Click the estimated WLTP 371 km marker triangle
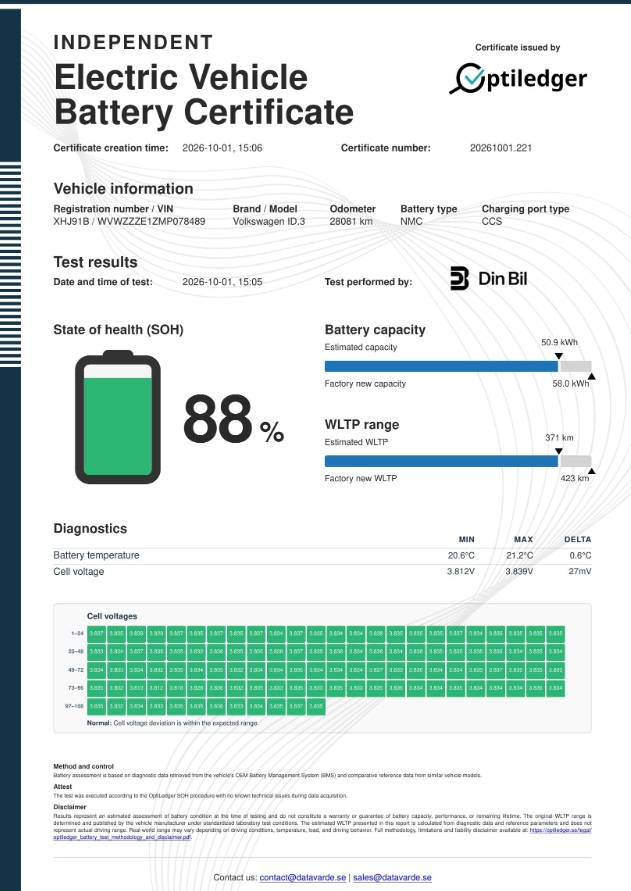 [559, 451]
